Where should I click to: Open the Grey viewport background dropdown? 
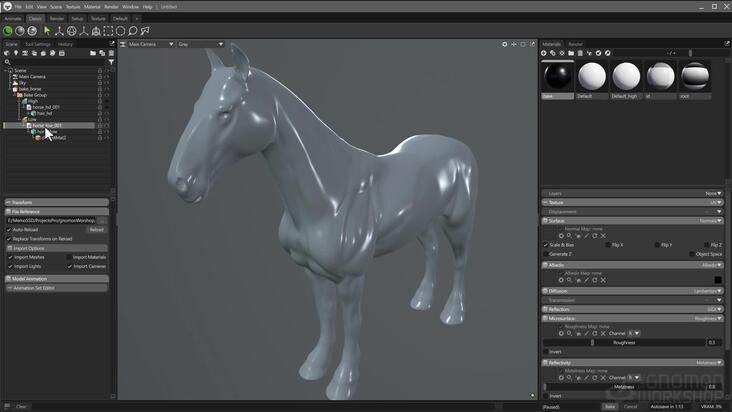(200, 44)
